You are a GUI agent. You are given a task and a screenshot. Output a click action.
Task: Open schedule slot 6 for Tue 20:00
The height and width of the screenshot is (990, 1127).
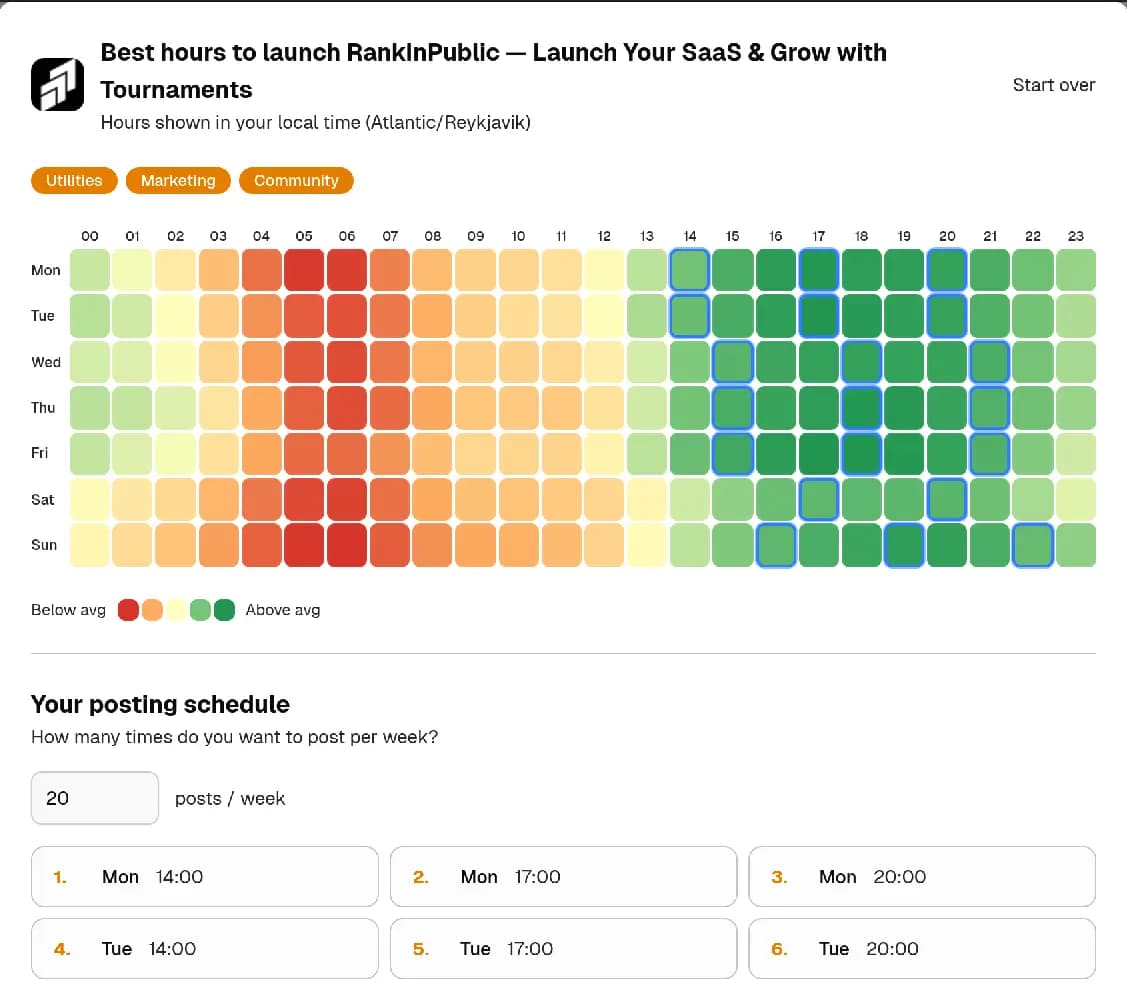coord(921,948)
